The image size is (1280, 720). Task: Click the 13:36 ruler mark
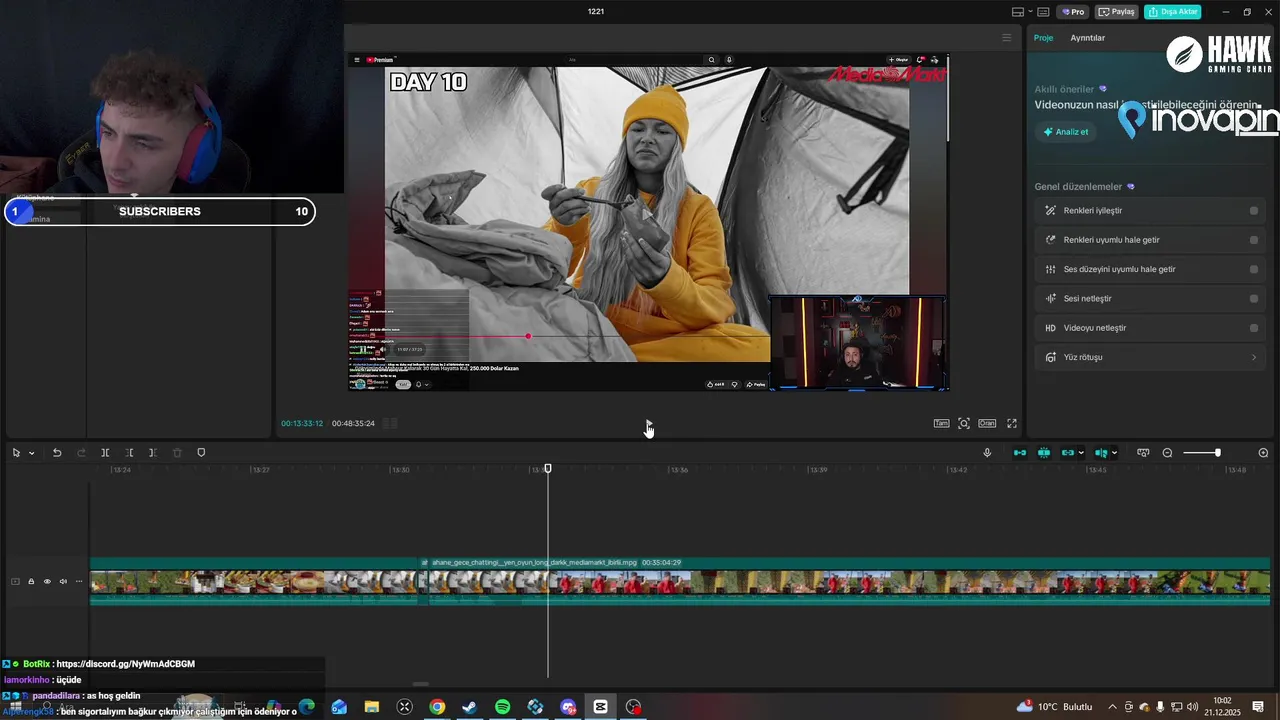point(678,470)
